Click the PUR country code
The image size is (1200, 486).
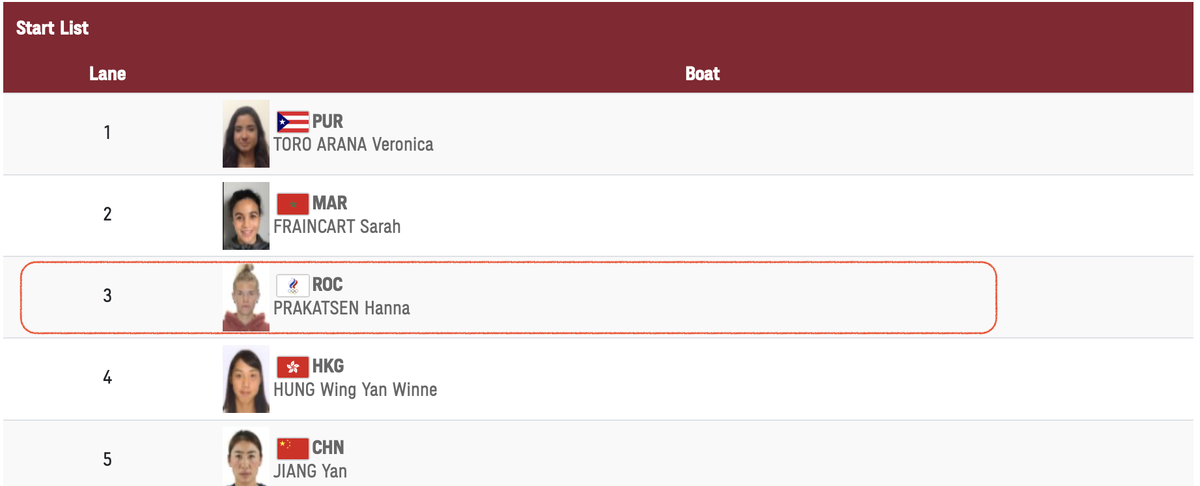pyautogui.click(x=328, y=122)
